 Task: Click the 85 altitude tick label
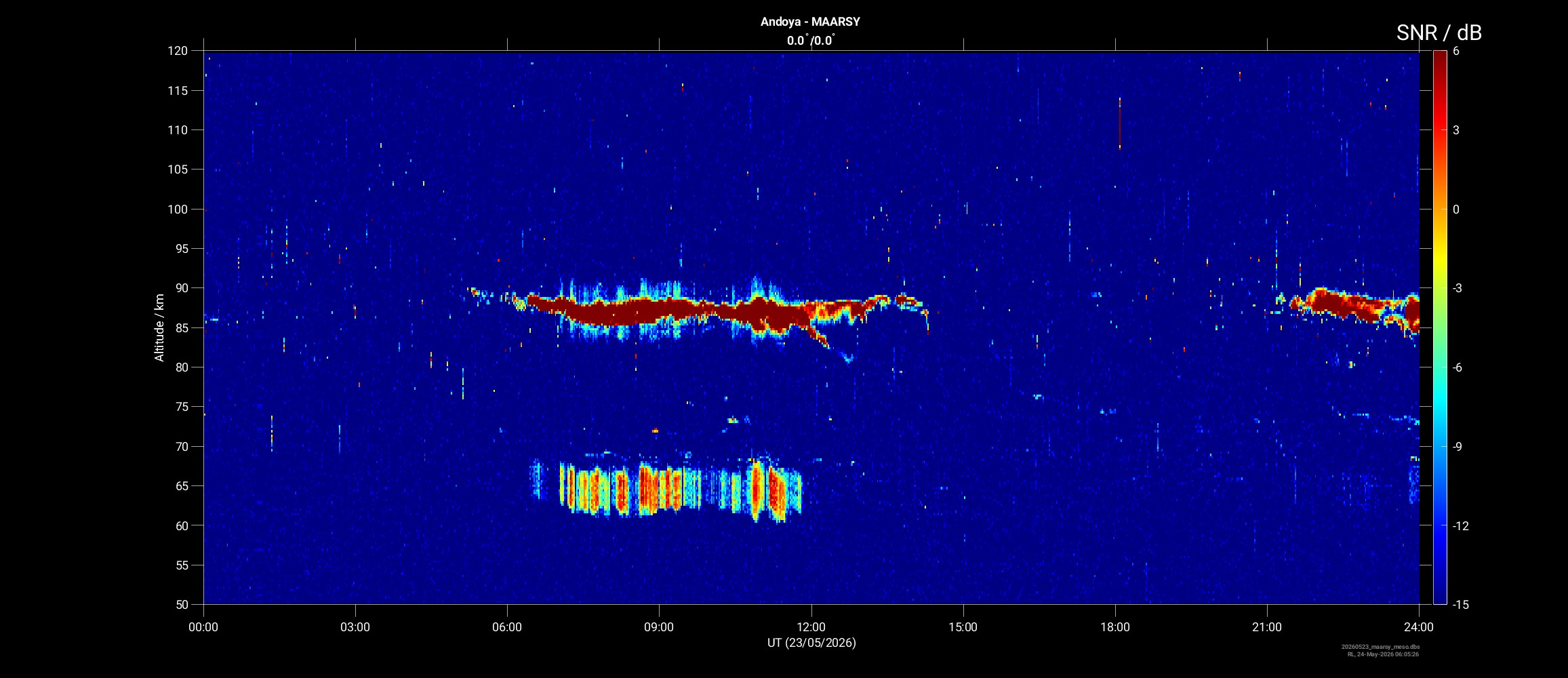(x=181, y=328)
